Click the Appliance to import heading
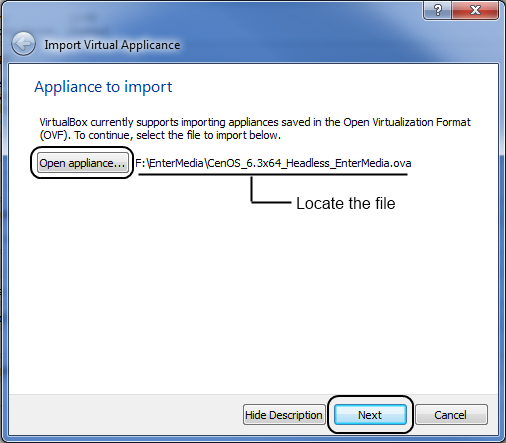Screen dimensions: 506x443 point(103,87)
